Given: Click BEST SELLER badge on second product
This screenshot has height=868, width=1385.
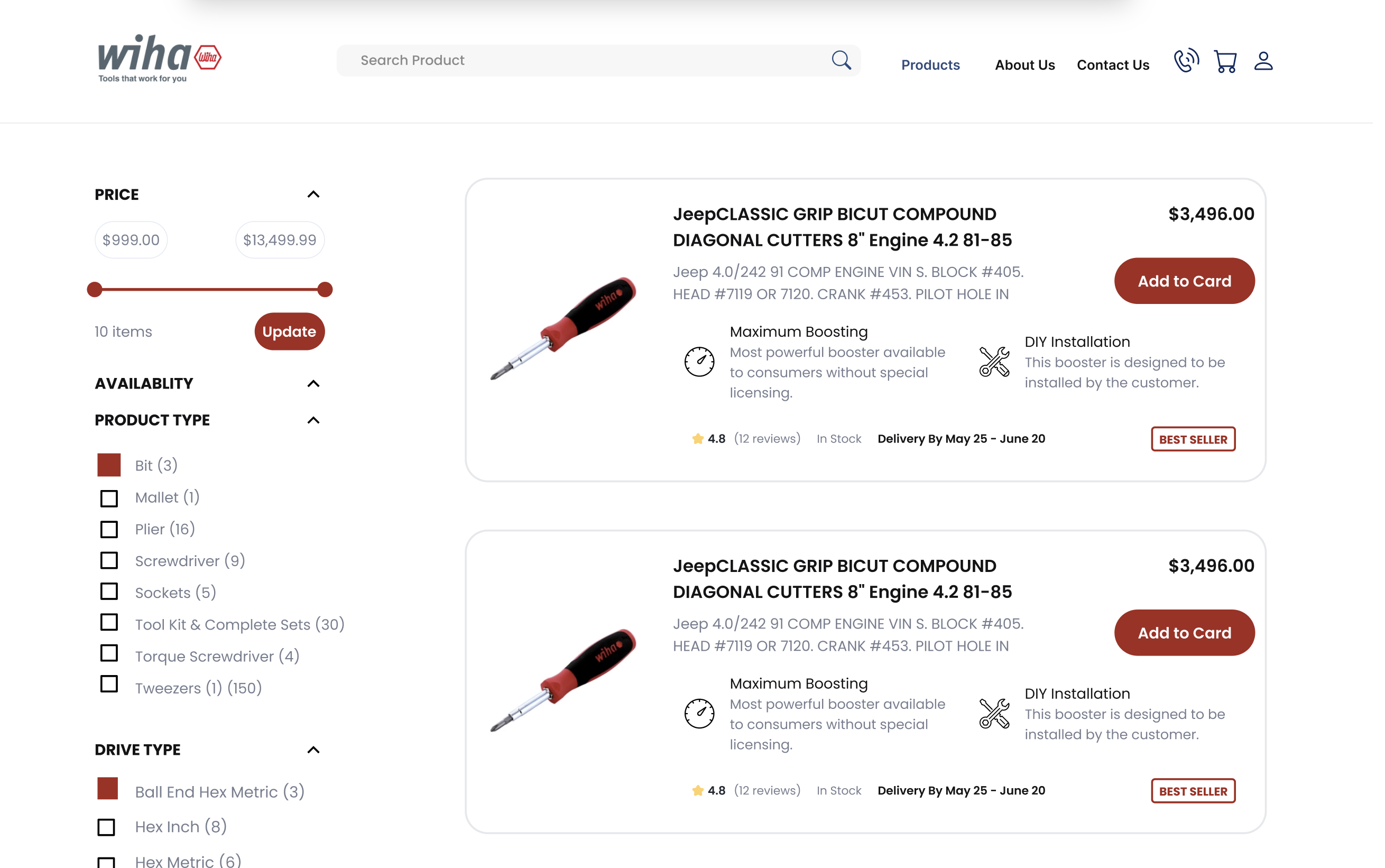Looking at the screenshot, I should (1192, 791).
